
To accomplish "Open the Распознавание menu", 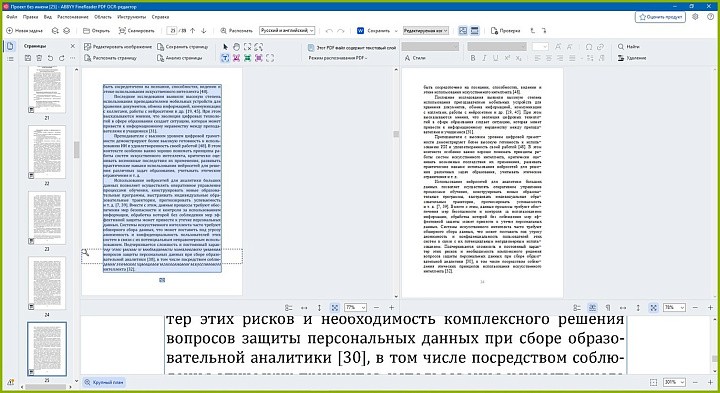I will pyautogui.click(x=73, y=17).
